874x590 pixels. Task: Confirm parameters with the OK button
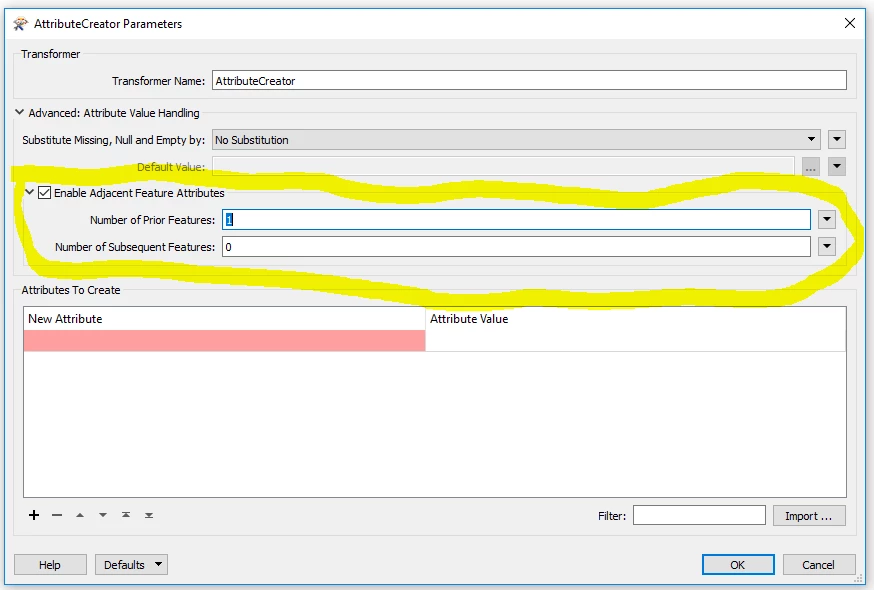pyautogui.click(x=738, y=564)
